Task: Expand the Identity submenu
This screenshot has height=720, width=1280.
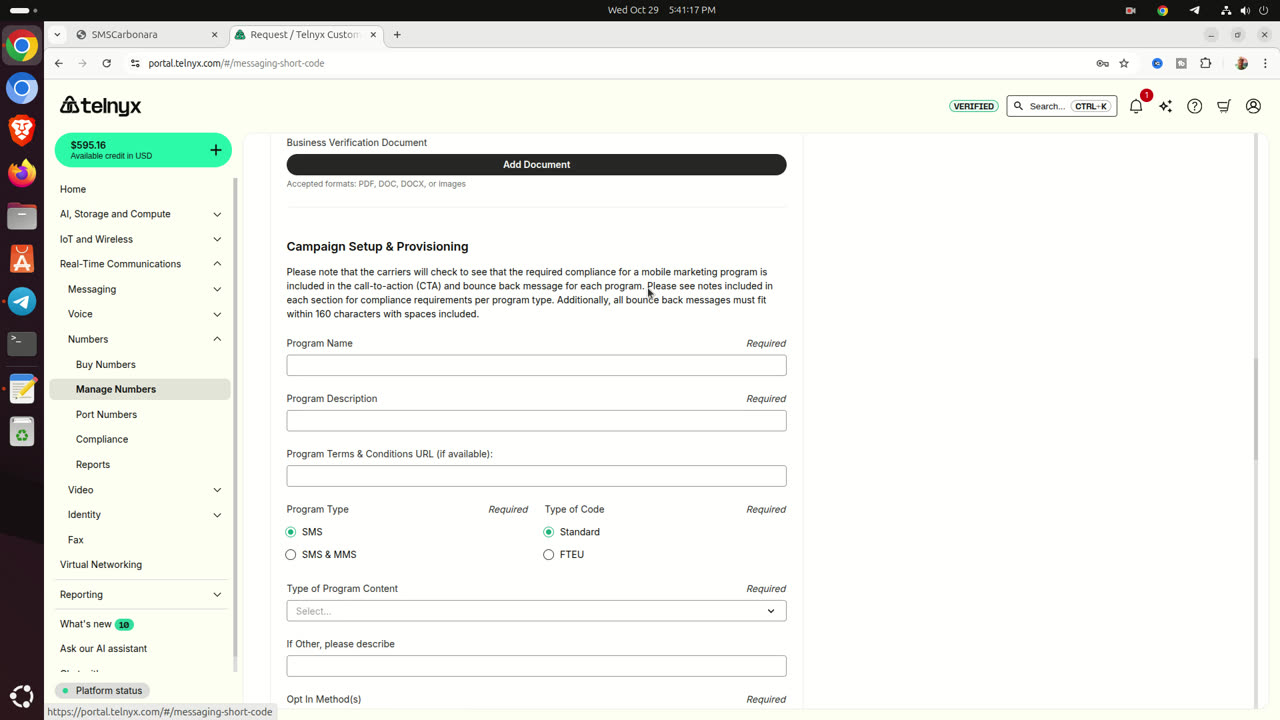Action: tap(217, 515)
